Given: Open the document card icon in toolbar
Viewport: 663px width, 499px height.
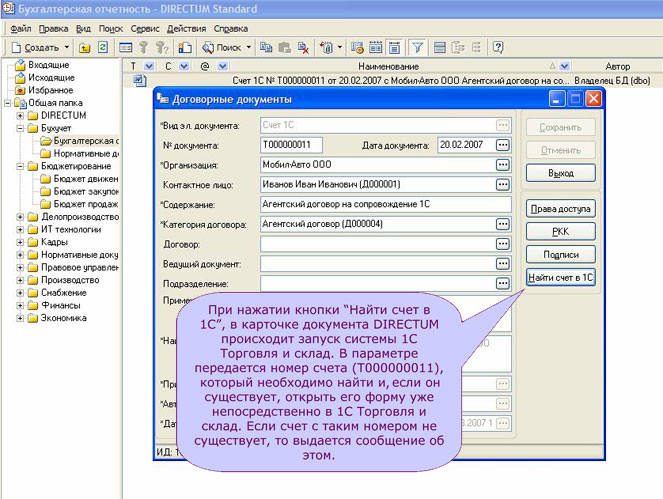Looking at the screenshot, I should click(x=126, y=47).
